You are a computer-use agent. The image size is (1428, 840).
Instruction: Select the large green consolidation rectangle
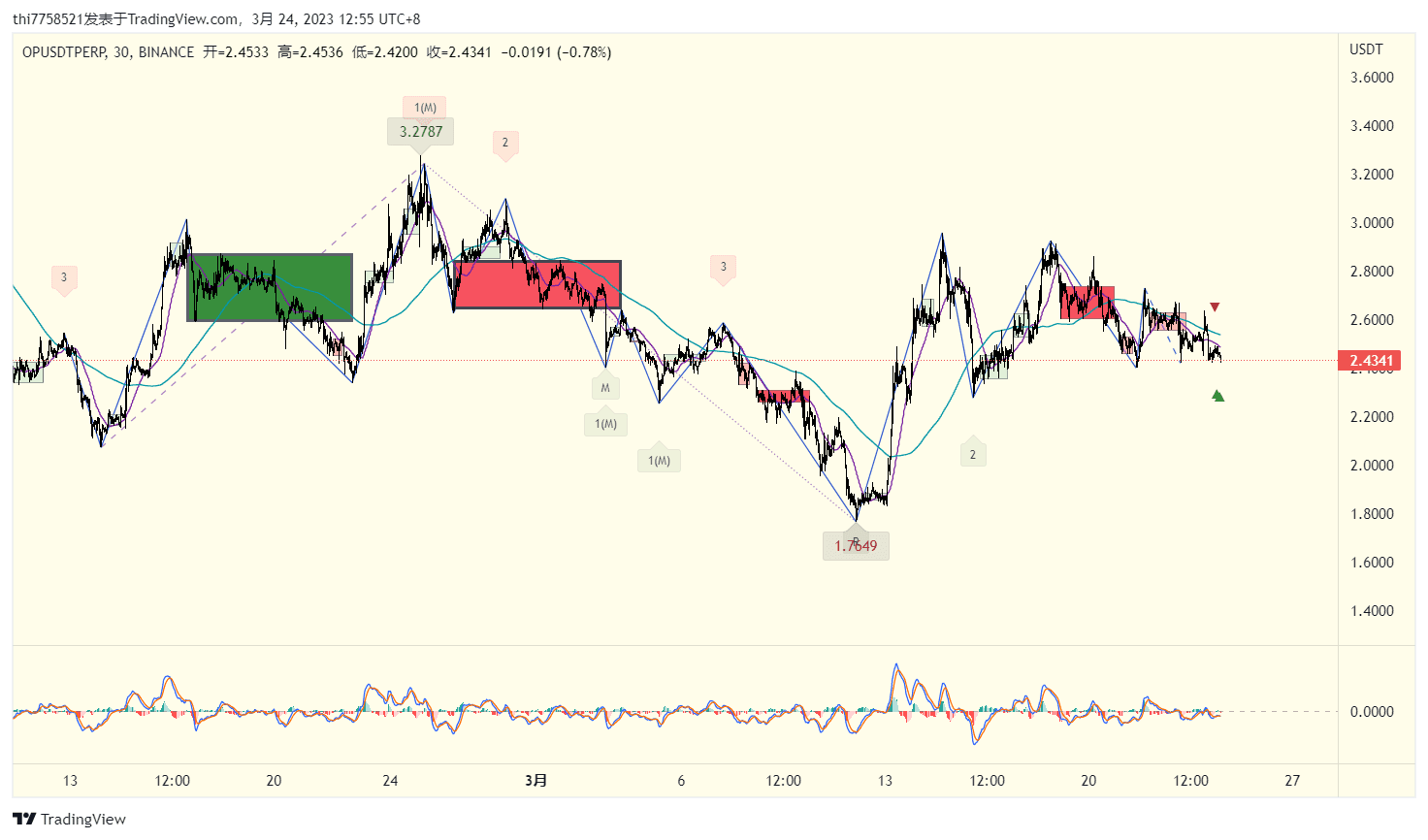click(x=270, y=287)
